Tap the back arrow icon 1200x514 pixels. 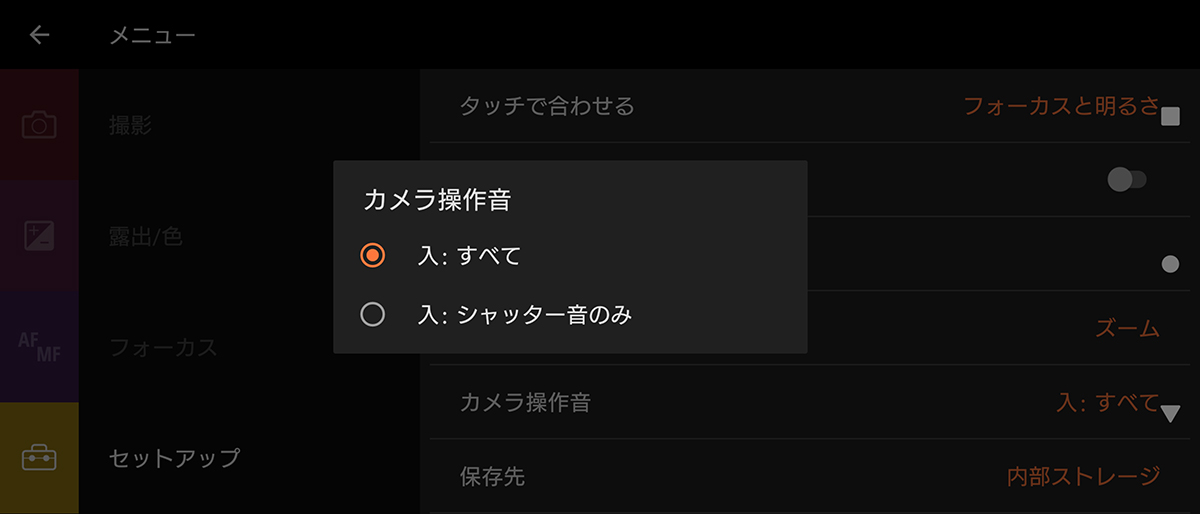click(x=39, y=35)
